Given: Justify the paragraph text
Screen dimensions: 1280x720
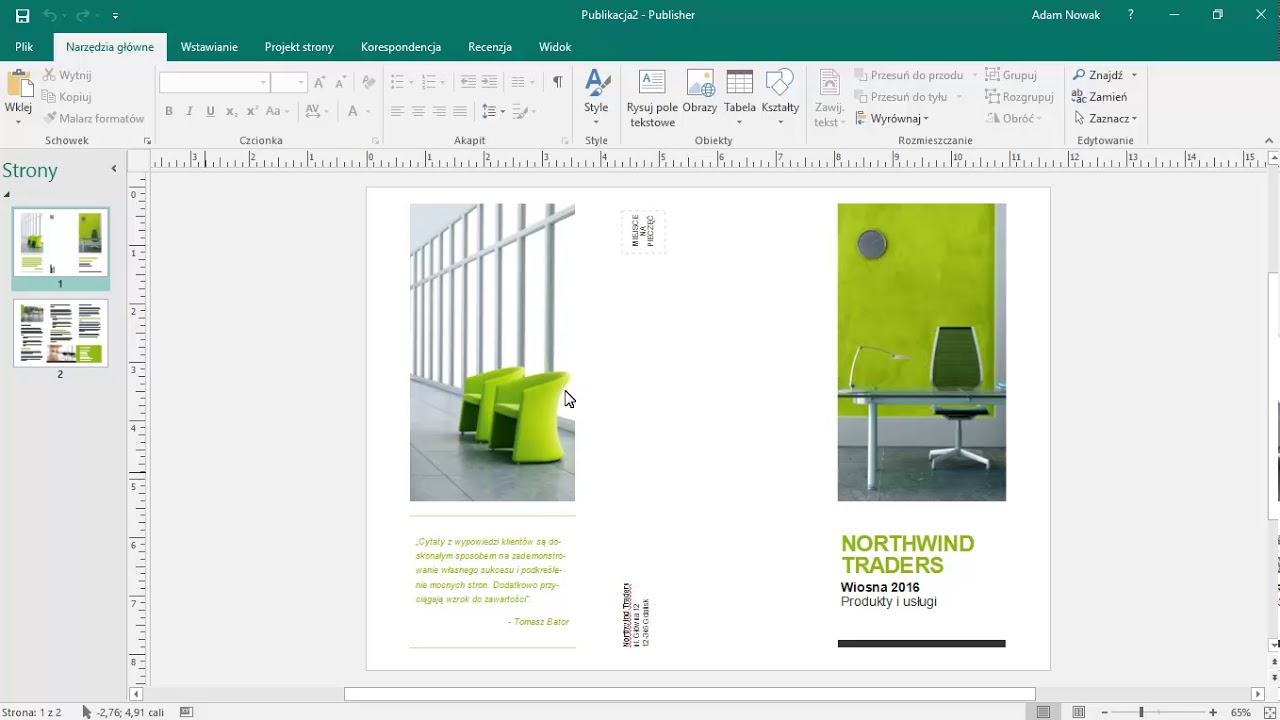Looking at the screenshot, I should [460, 111].
